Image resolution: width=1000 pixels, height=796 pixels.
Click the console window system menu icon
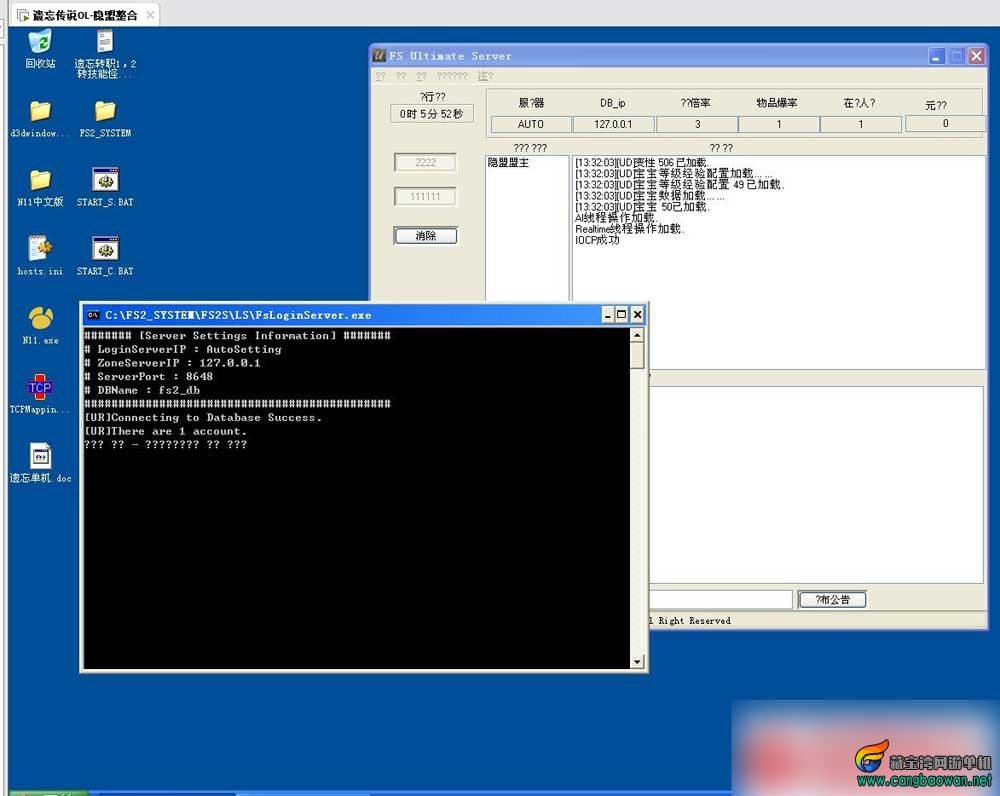click(93, 314)
